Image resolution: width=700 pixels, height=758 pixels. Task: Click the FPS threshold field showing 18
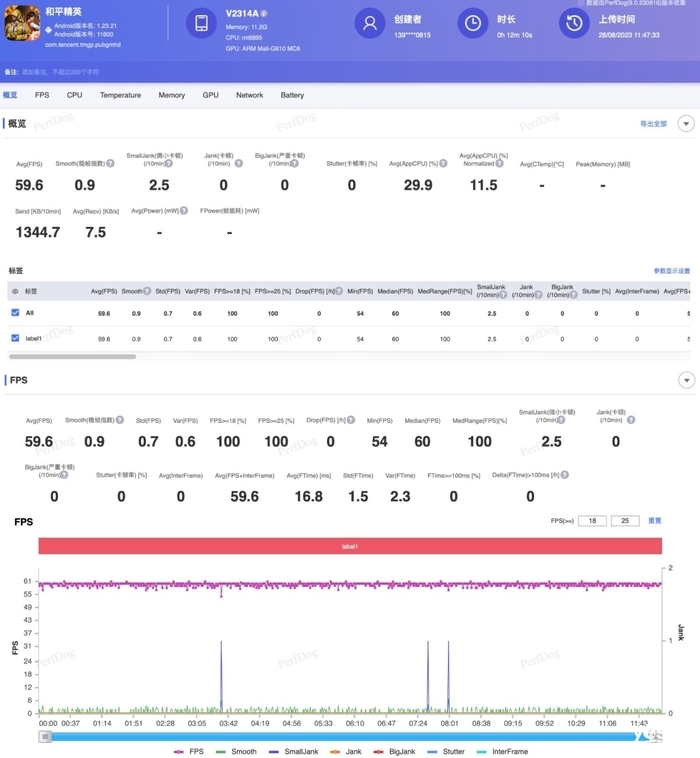click(592, 521)
